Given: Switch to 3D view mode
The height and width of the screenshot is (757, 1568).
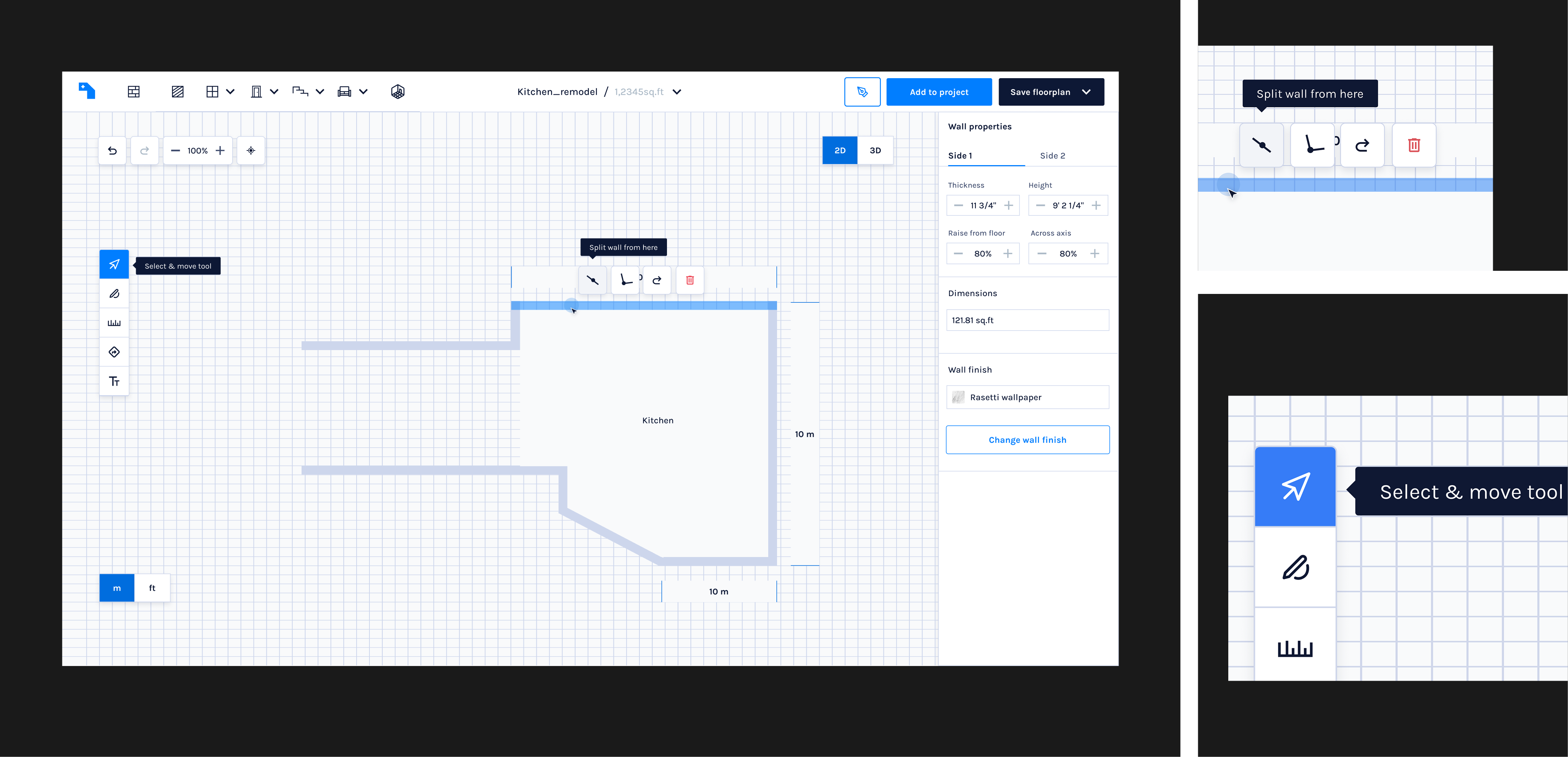Looking at the screenshot, I should (875, 150).
